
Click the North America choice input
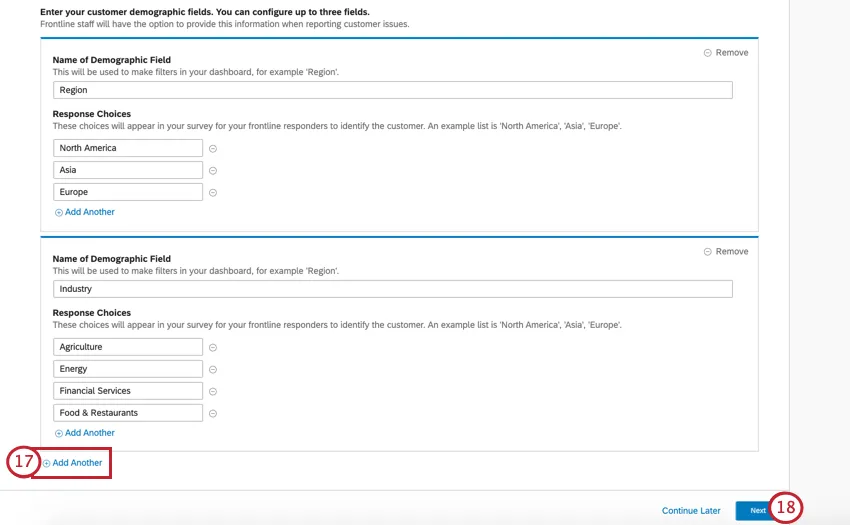128,148
